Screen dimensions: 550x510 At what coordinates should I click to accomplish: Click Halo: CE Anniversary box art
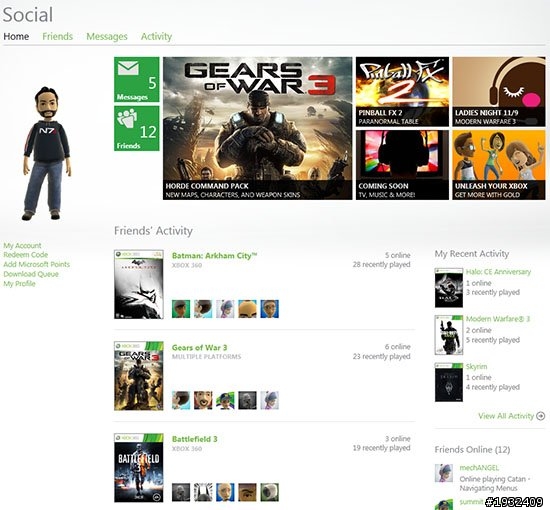[x=449, y=288]
